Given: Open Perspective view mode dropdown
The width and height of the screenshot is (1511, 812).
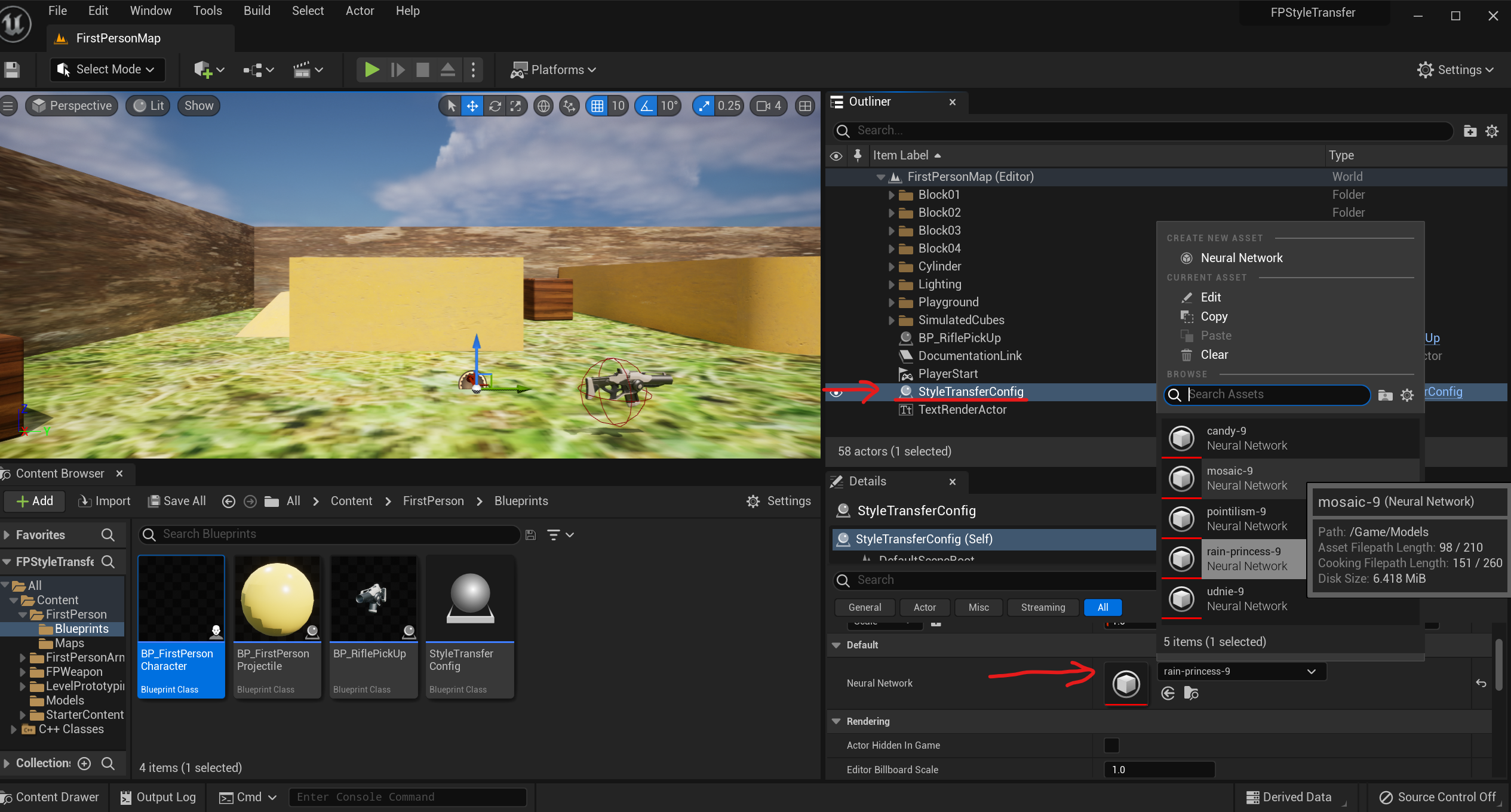Looking at the screenshot, I should [72, 106].
